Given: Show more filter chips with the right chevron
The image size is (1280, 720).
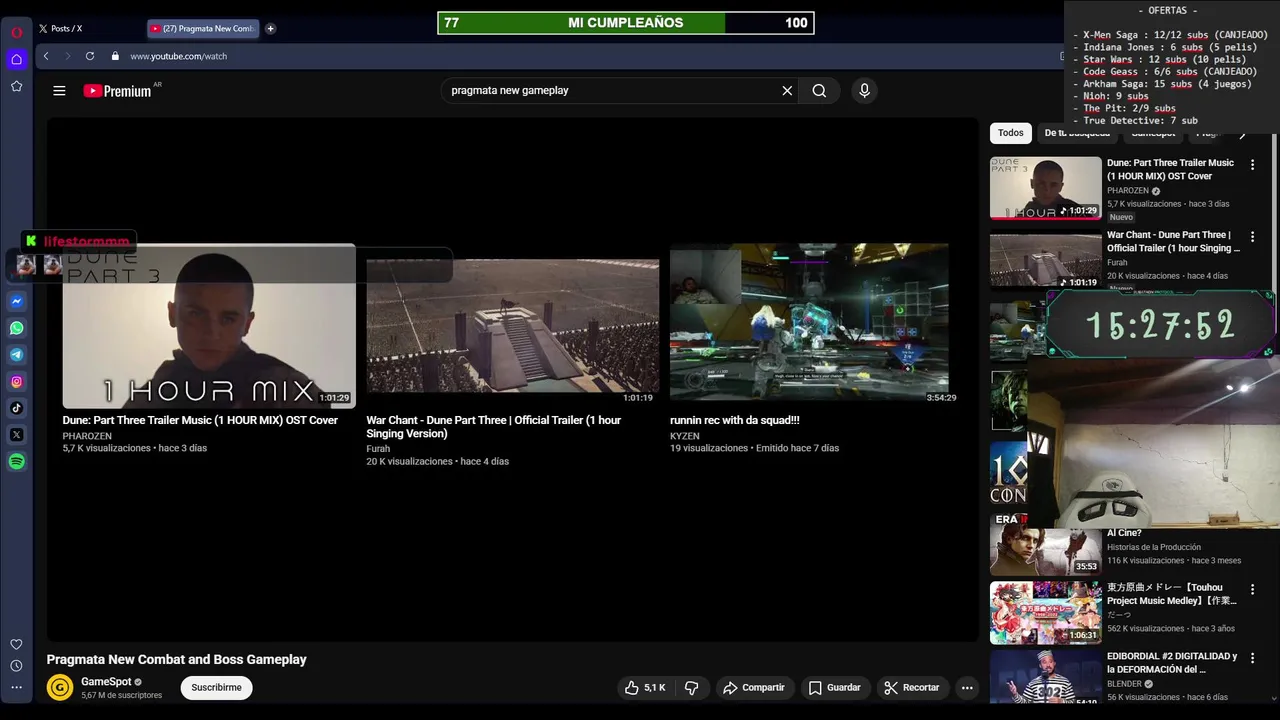Looking at the screenshot, I should pos(1243,134).
